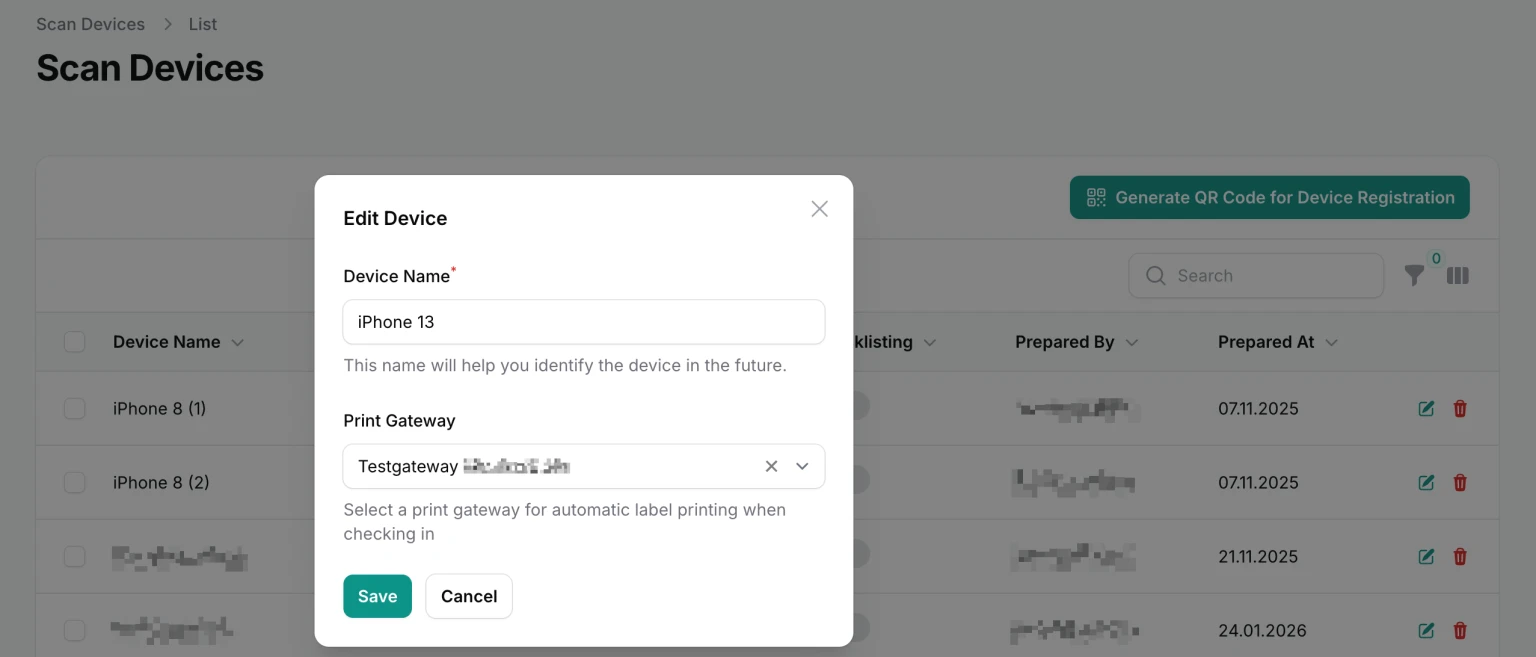Expand the Print Gateway dropdown
Screen dimensions: 1536x657
click(802, 466)
